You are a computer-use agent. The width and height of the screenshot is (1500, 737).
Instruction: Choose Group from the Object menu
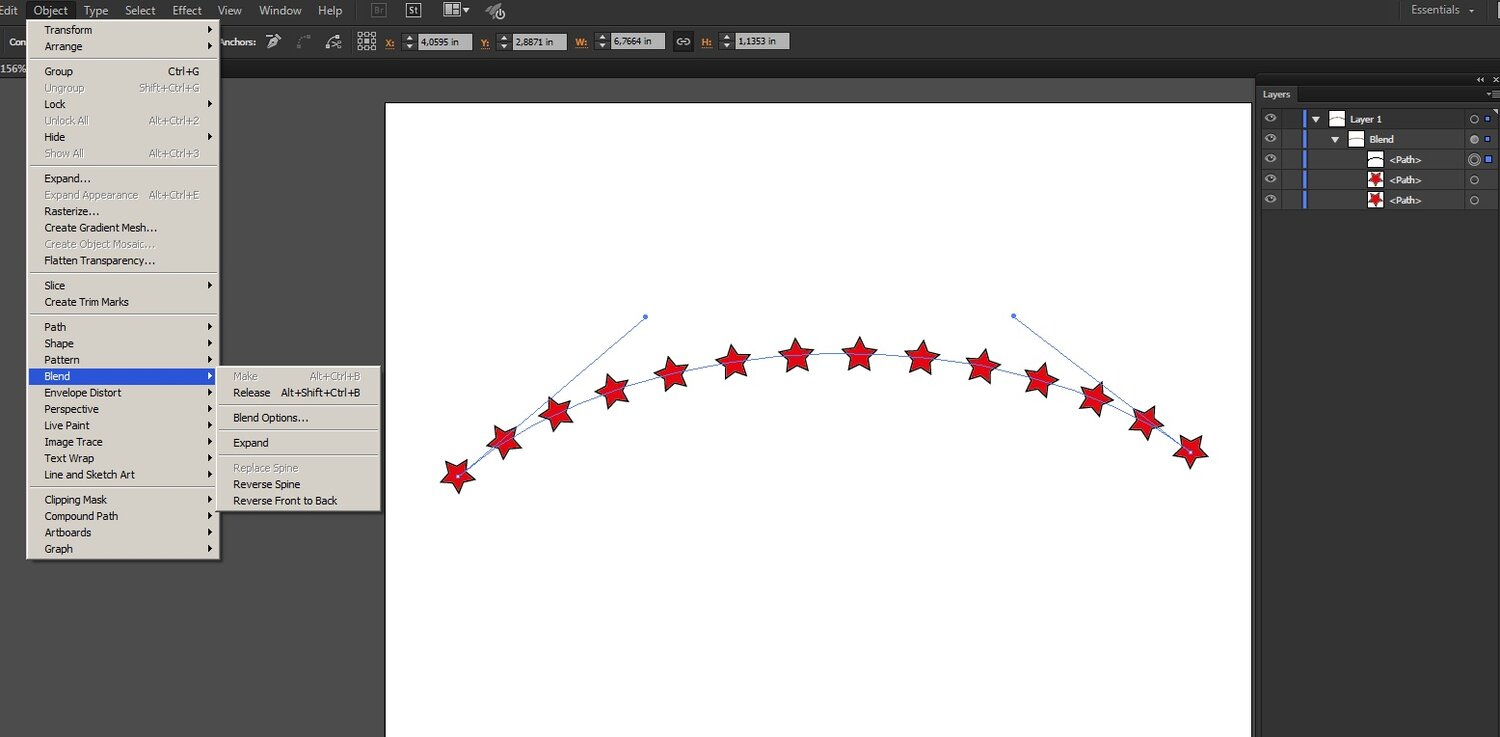pyautogui.click(x=123, y=72)
